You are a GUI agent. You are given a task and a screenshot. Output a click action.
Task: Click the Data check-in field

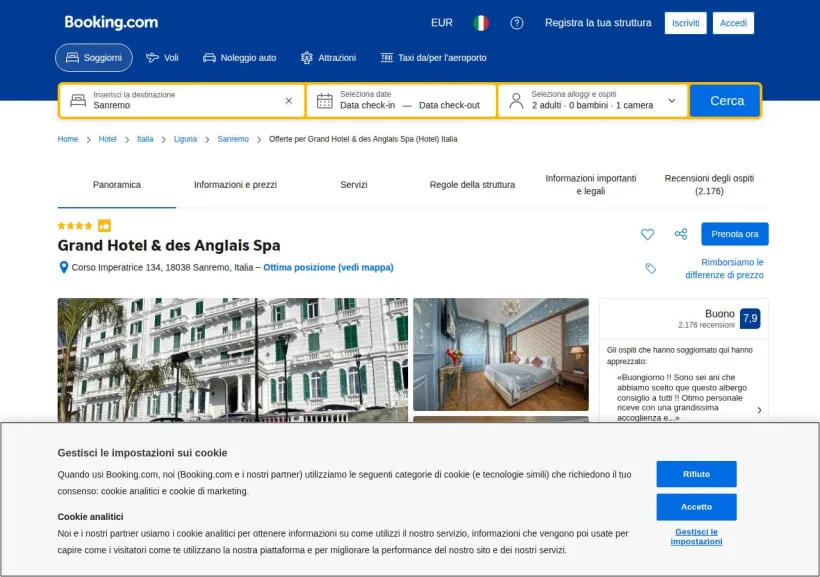point(367,105)
